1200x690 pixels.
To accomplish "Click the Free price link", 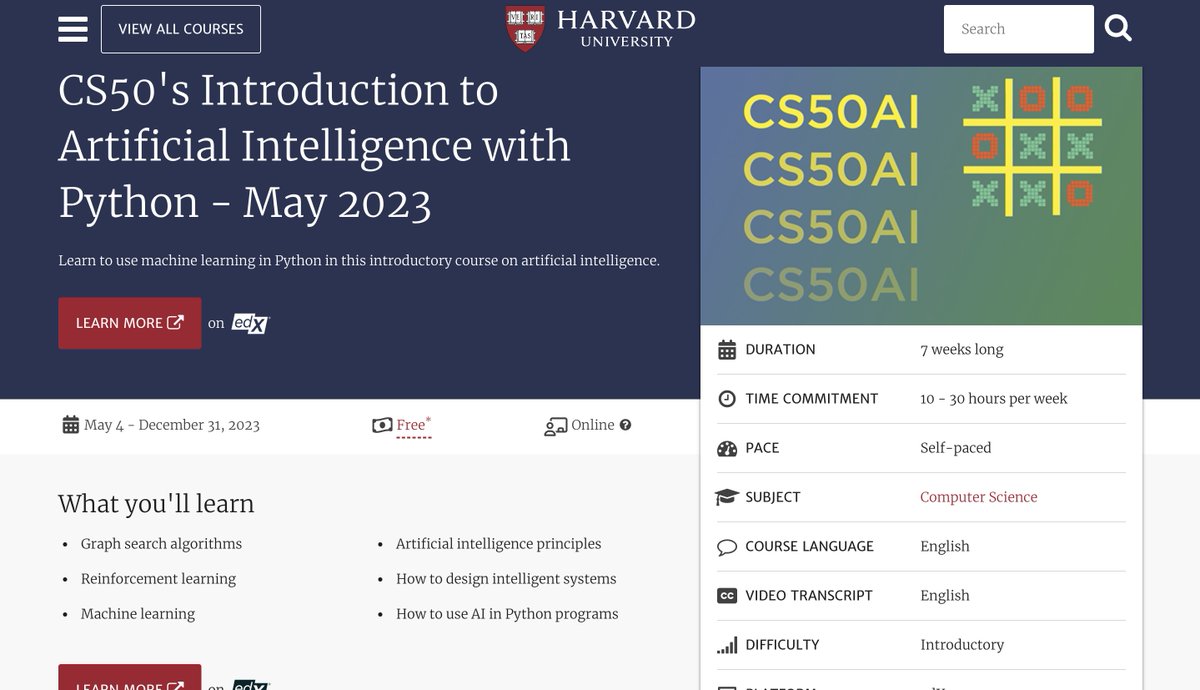I will 411,425.
